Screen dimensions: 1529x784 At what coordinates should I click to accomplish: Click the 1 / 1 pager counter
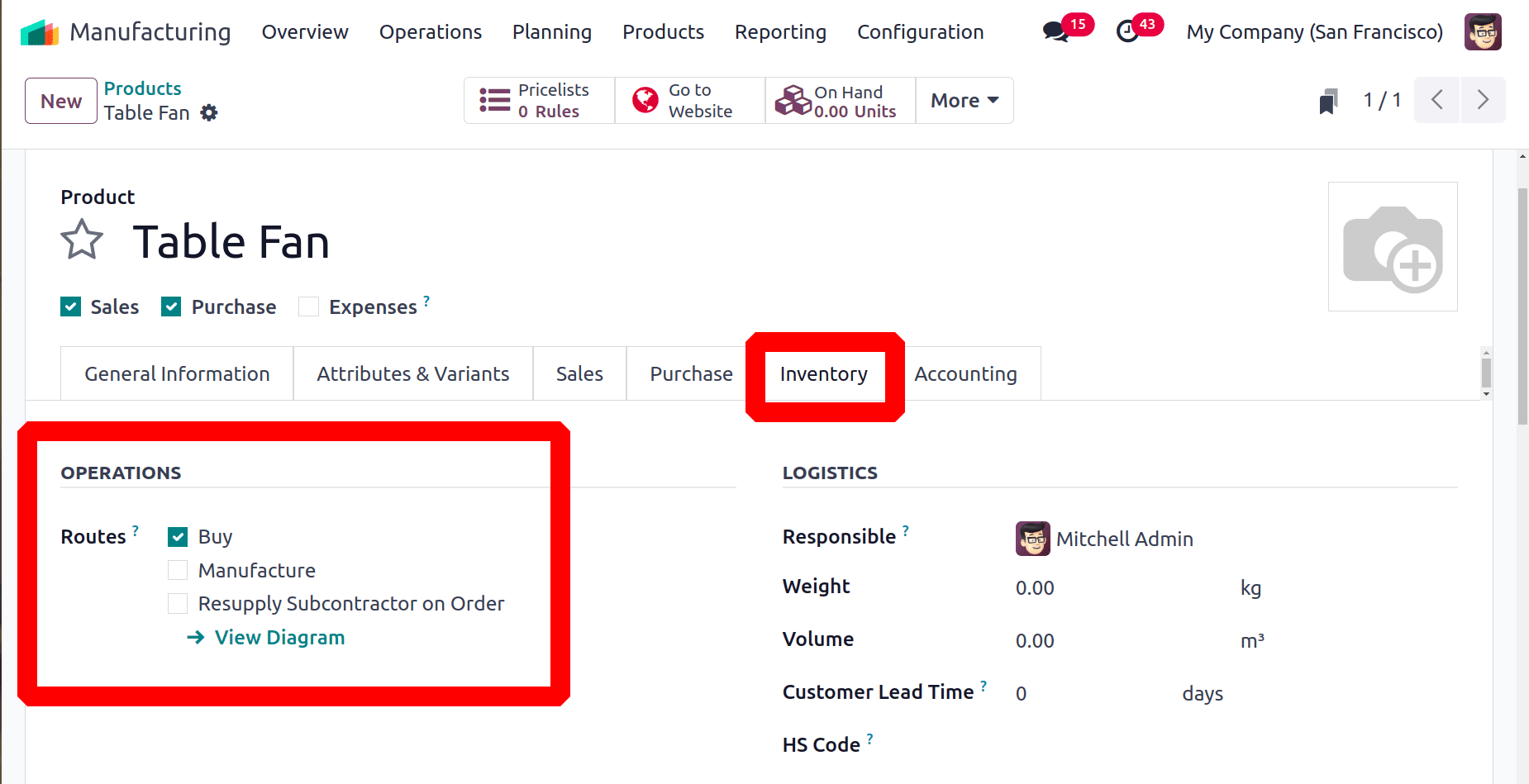tap(1382, 100)
